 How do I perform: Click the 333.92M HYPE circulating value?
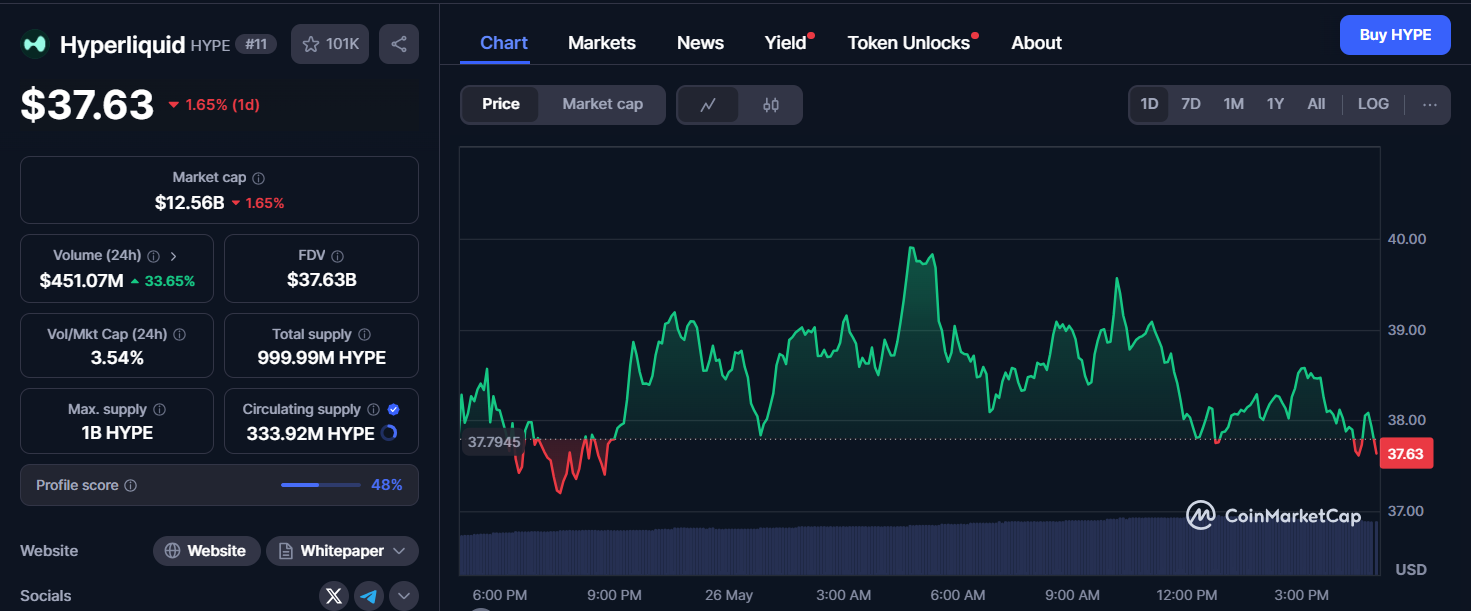pos(310,434)
